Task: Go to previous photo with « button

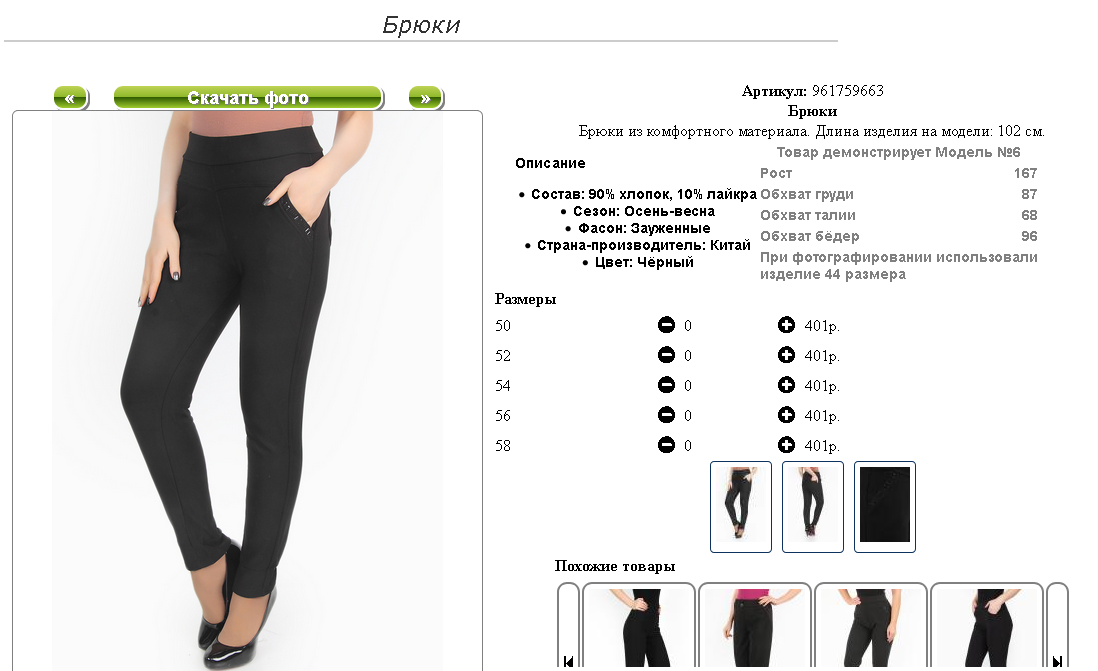Action: (x=71, y=98)
